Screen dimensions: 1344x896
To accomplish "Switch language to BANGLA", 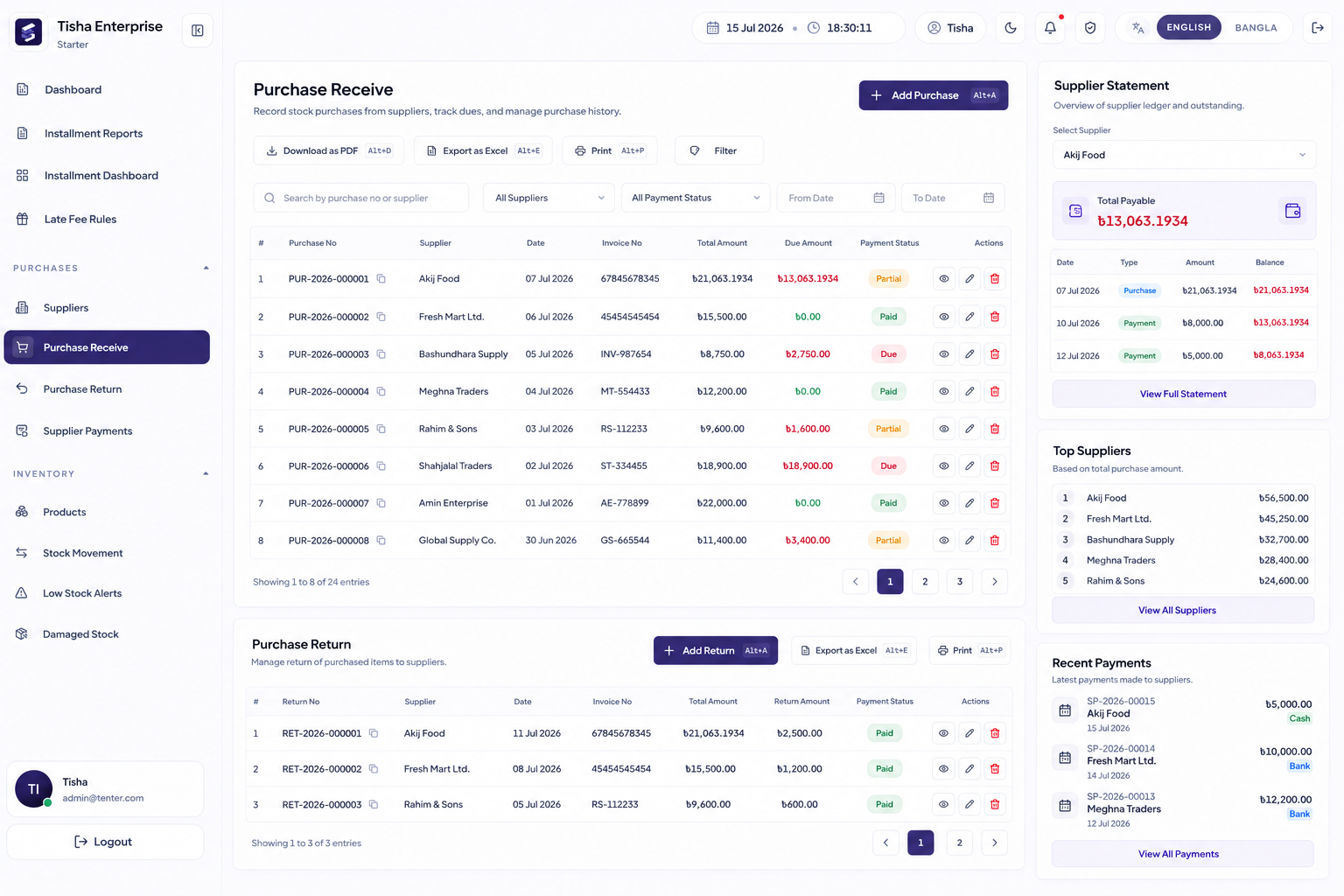I will click(x=1256, y=28).
